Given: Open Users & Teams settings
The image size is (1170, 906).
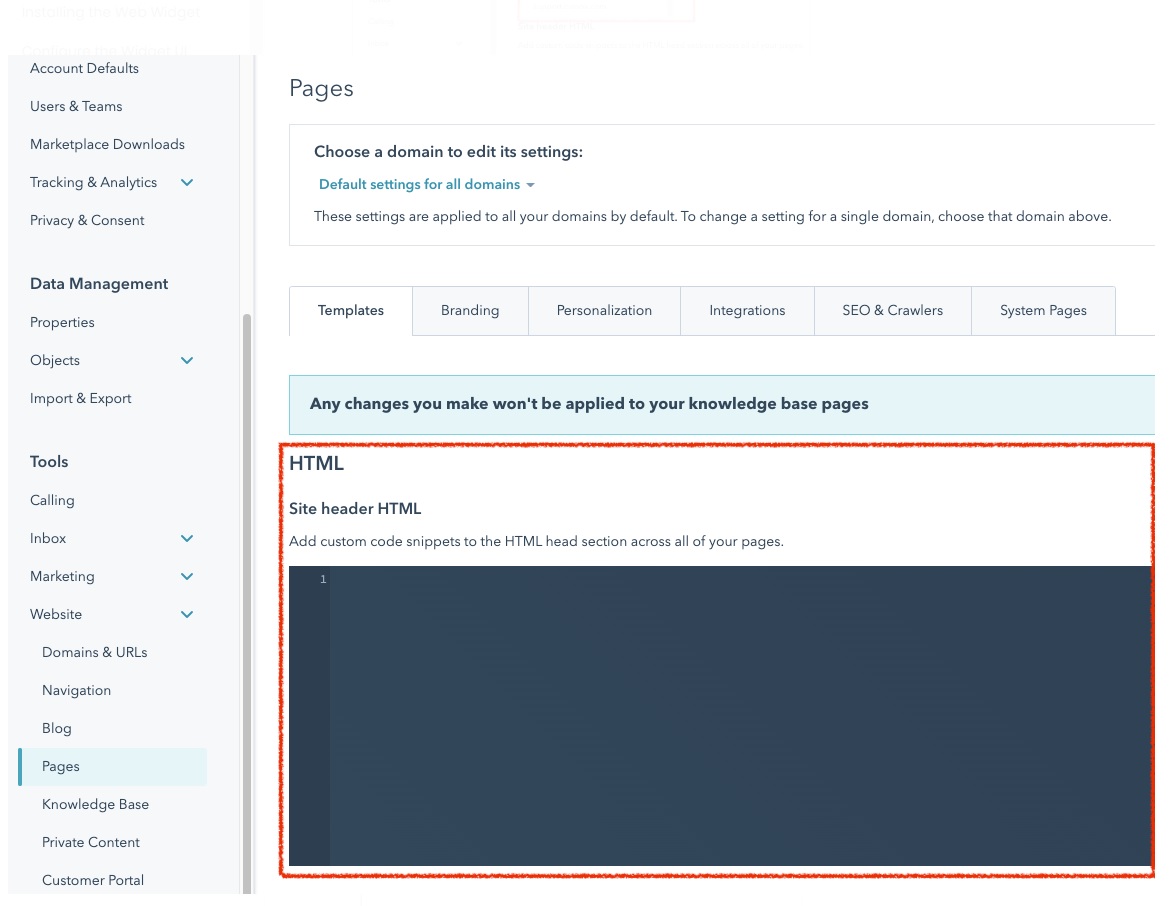Looking at the screenshot, I should pyautogui.click(x=76, y=106).
